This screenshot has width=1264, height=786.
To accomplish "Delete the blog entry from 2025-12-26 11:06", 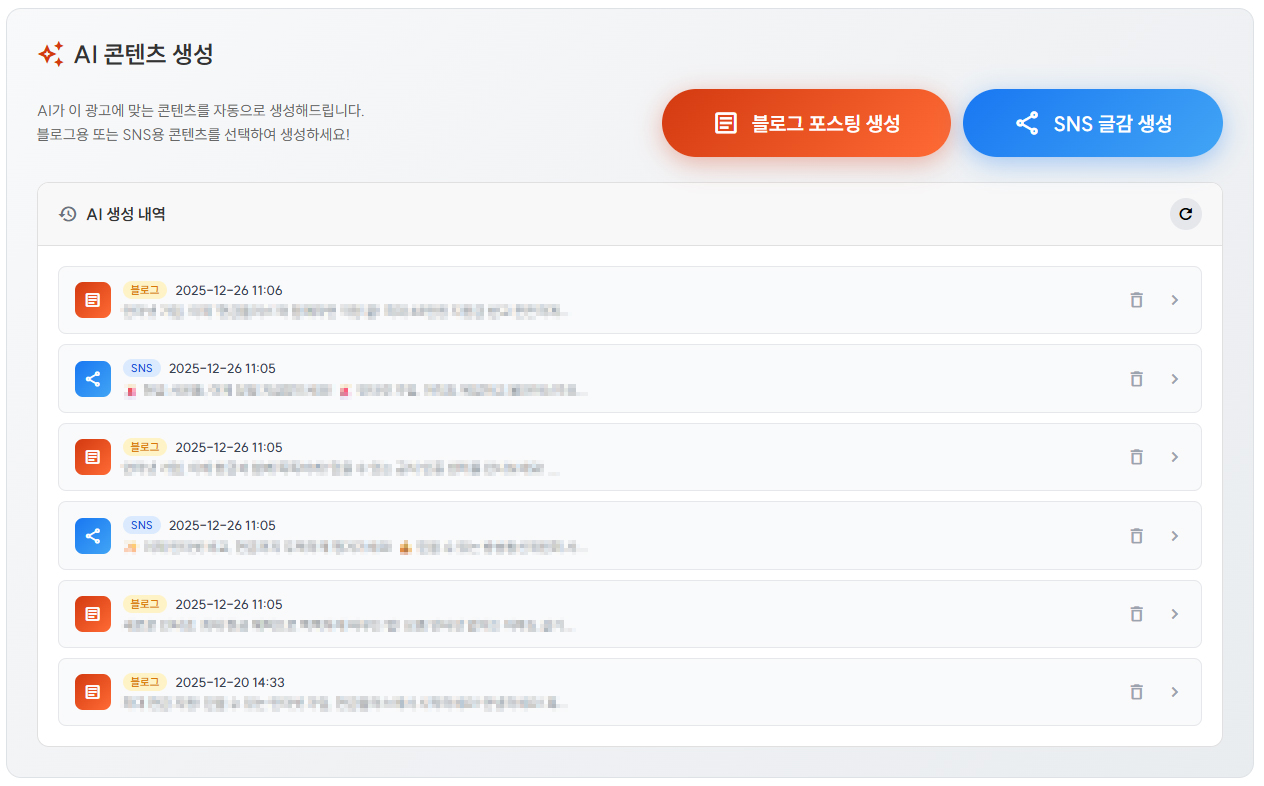I will click(x=1136, y=300).
